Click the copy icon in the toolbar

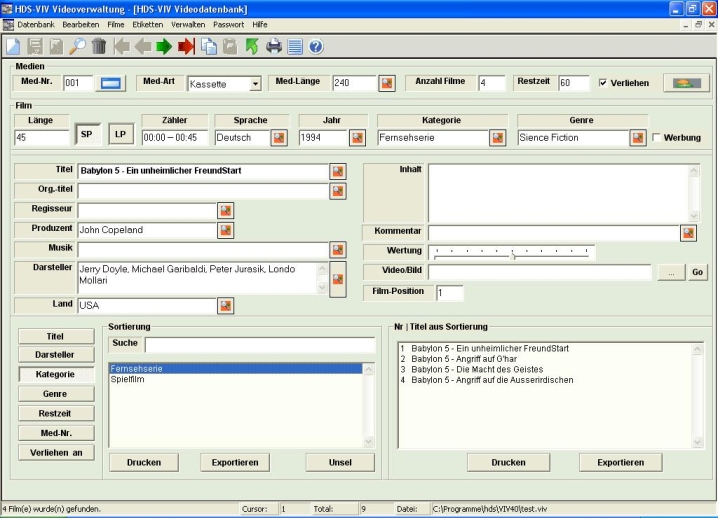coord(209,46)
